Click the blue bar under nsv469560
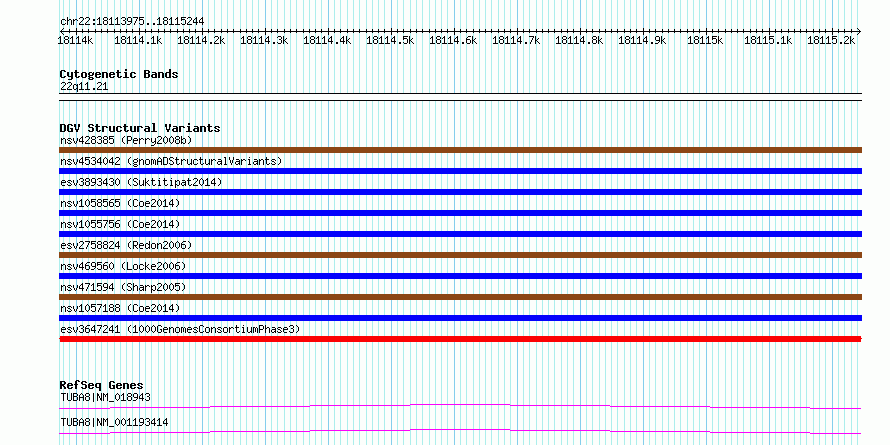Image resolution: width=890 pixels, height=445 pixels. click(460, 276)
